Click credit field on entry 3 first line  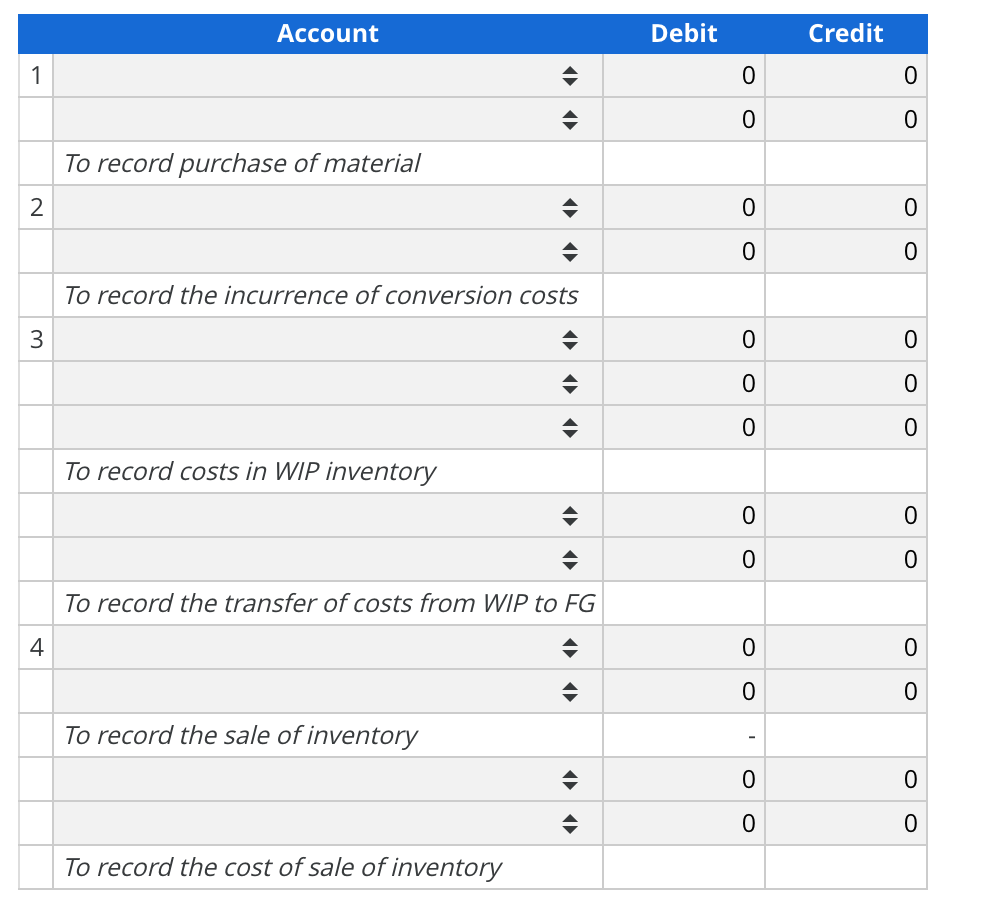(x=846, y=339)
